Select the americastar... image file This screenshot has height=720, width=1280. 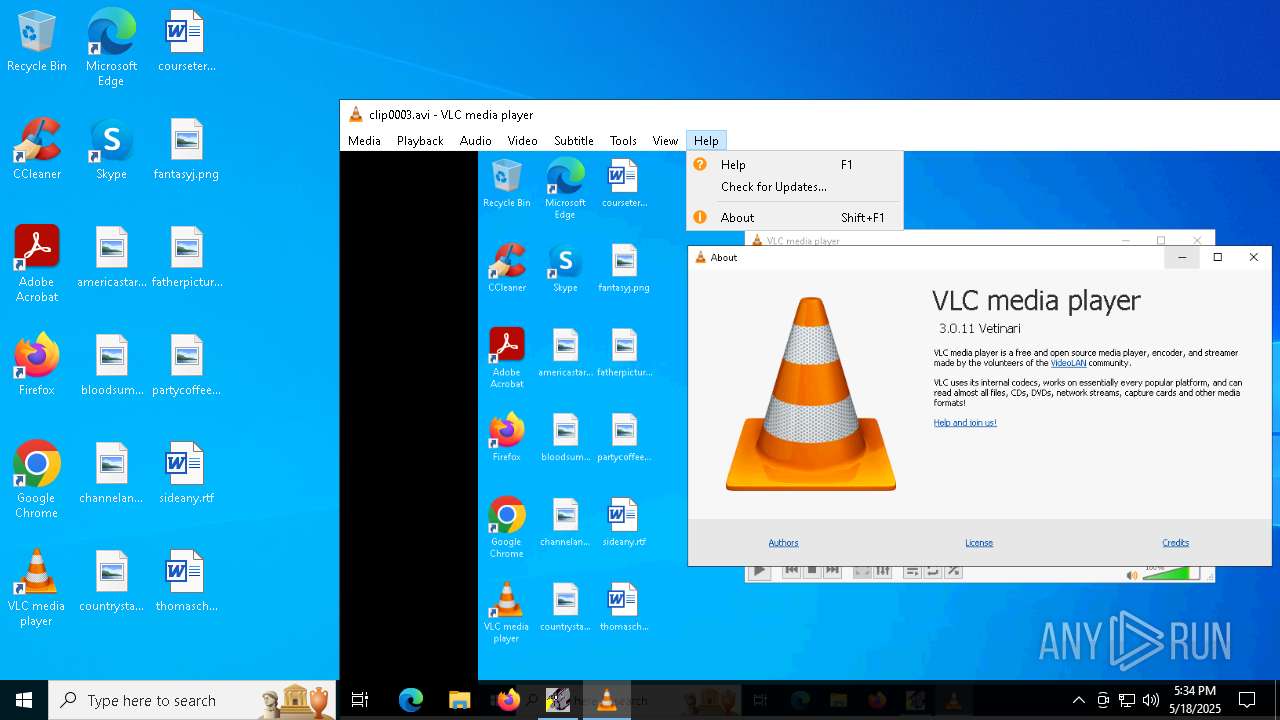[111, 258]
